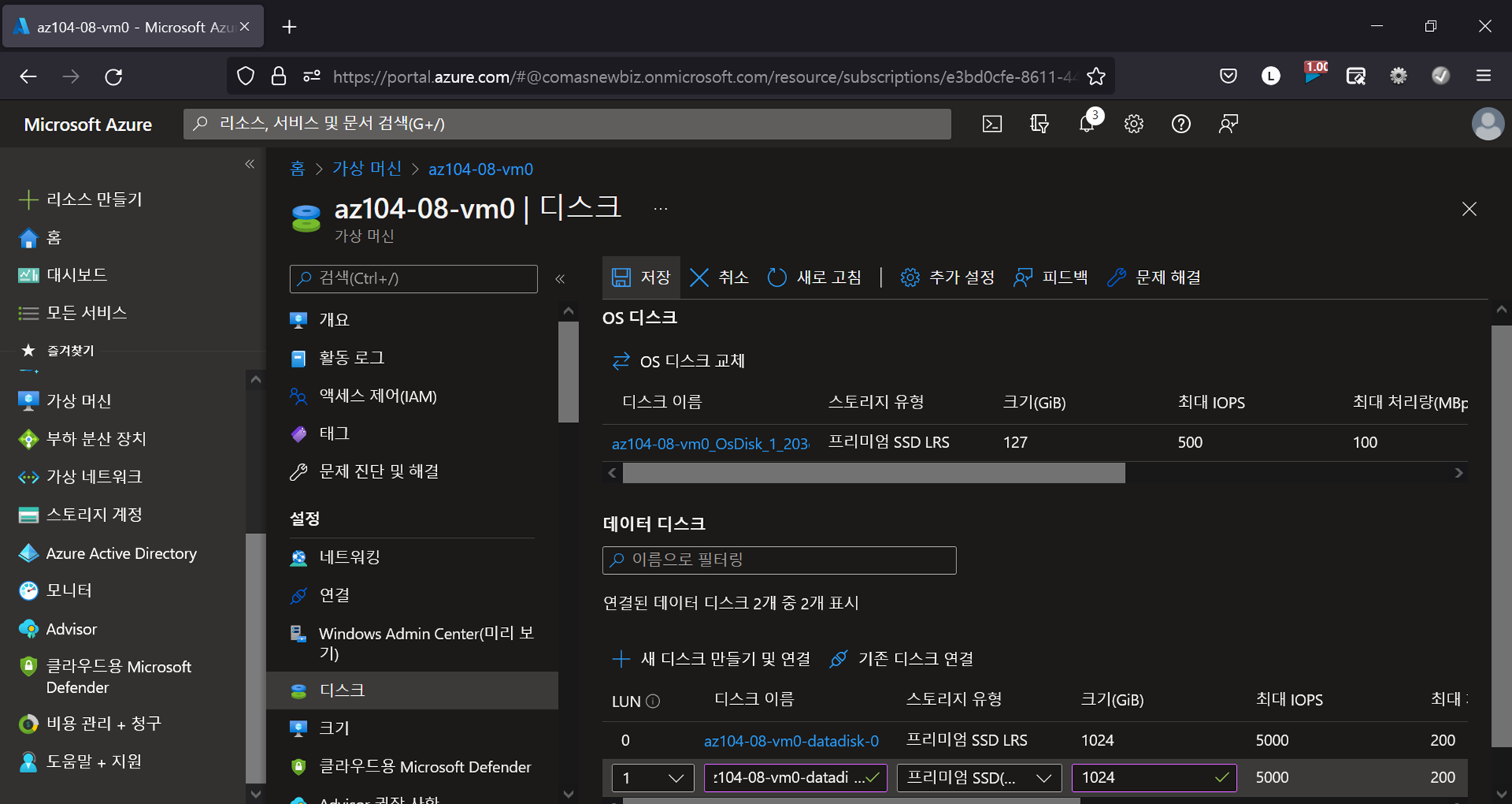The image size is (1512, 804).
Task: Open storage type dropdown for LUN 1
Action: 979,778
